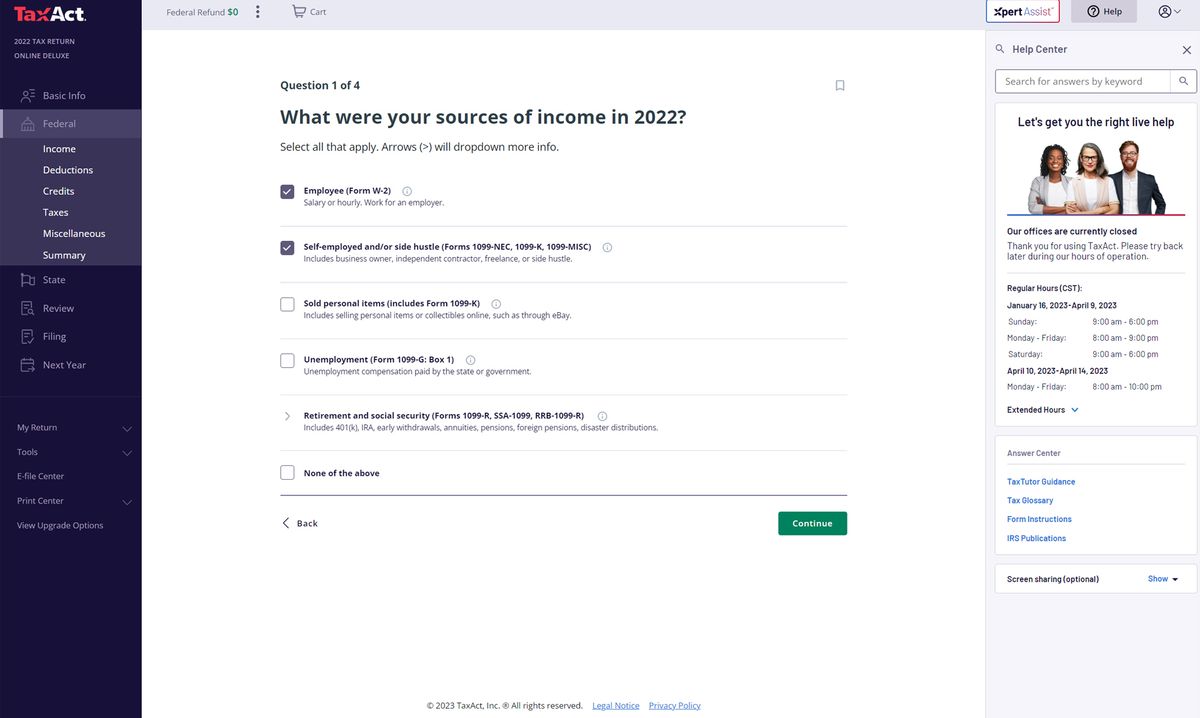The width and height of the screenshot is (1200, 718).
Task: Expand Retirement and social security options
Action: [287, 416]
